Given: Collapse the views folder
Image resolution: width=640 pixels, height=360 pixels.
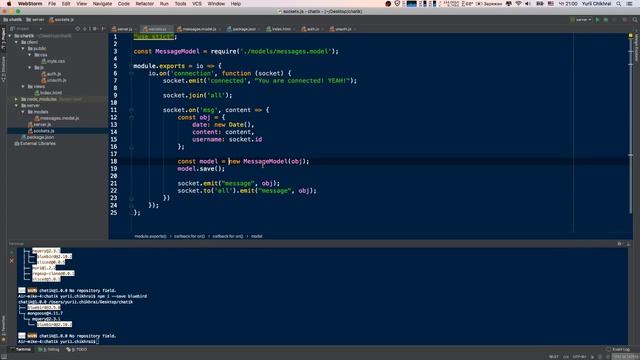Looking at the screenshot, I should click(x=23, y=87).
